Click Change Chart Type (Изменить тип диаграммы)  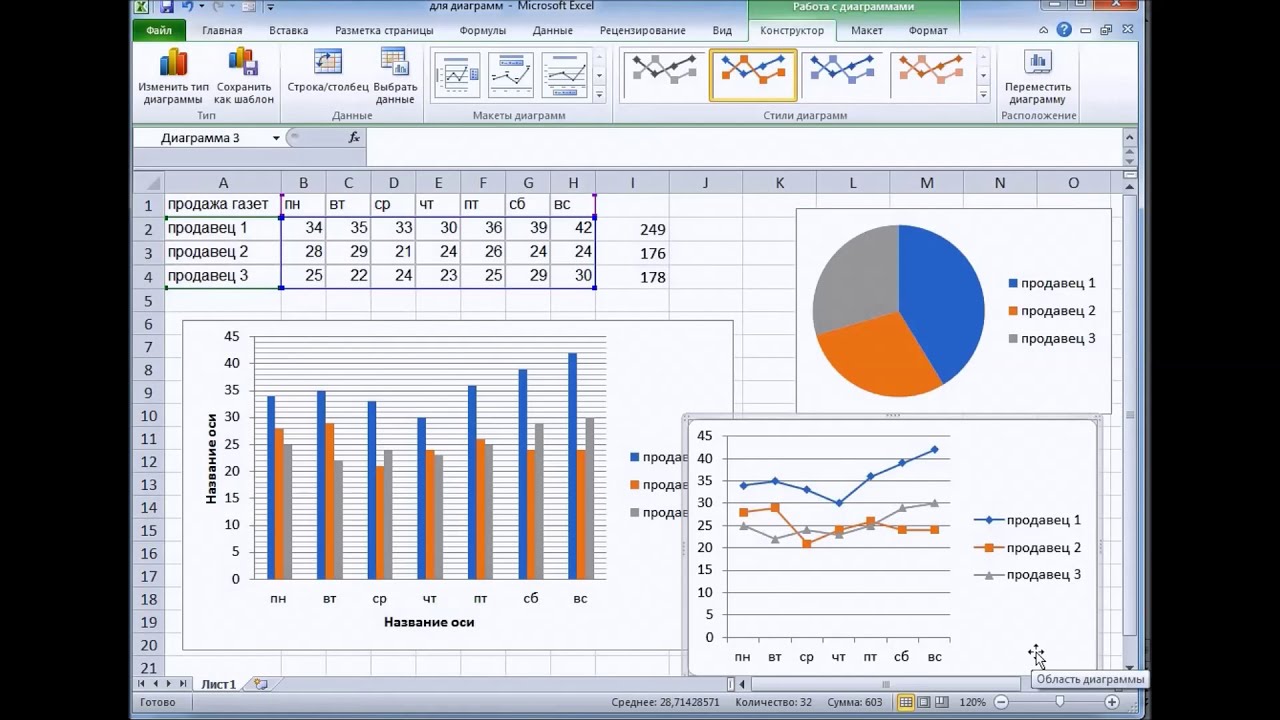pos(173,76)
